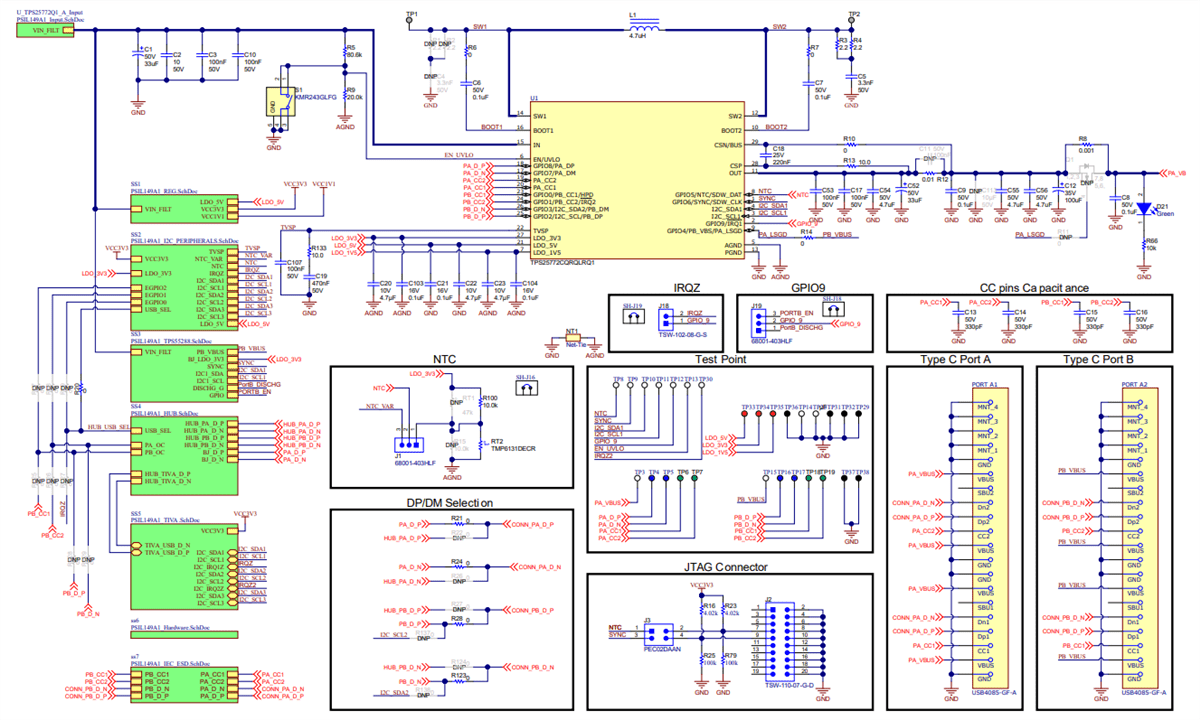Image resolution: width=1200 pixels, height=720 pixels.
Task: Open the SS5 TIVA.SchDoc sheet symbol
Action: click(x=182, y=564)
